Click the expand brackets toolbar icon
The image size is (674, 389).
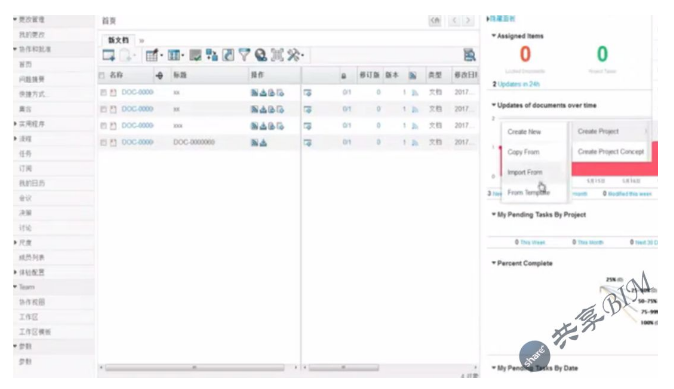pyautogui.click(x=277, y=55)
